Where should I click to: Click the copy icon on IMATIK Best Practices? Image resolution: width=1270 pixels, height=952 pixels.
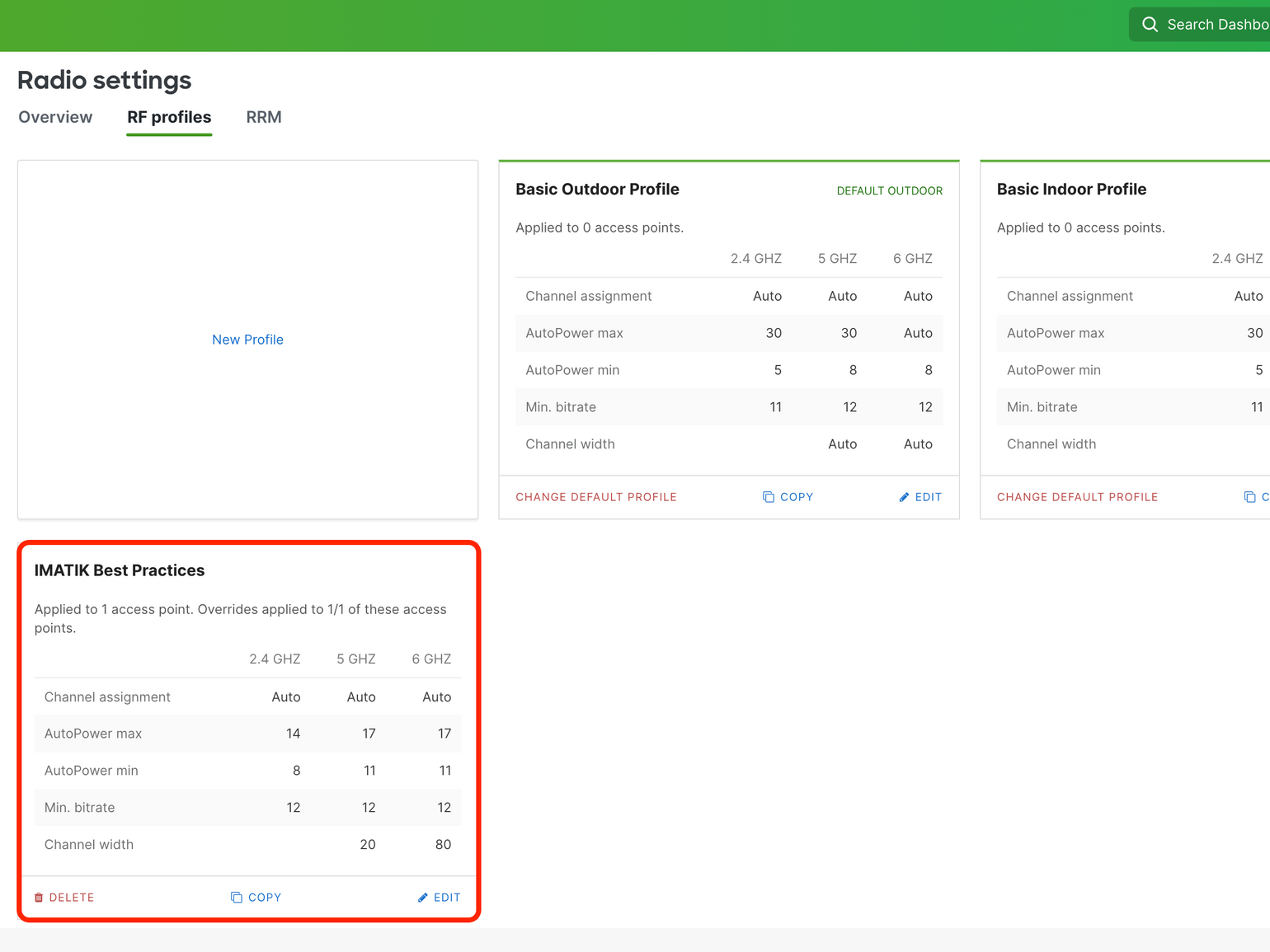click(x=237, y=897)
